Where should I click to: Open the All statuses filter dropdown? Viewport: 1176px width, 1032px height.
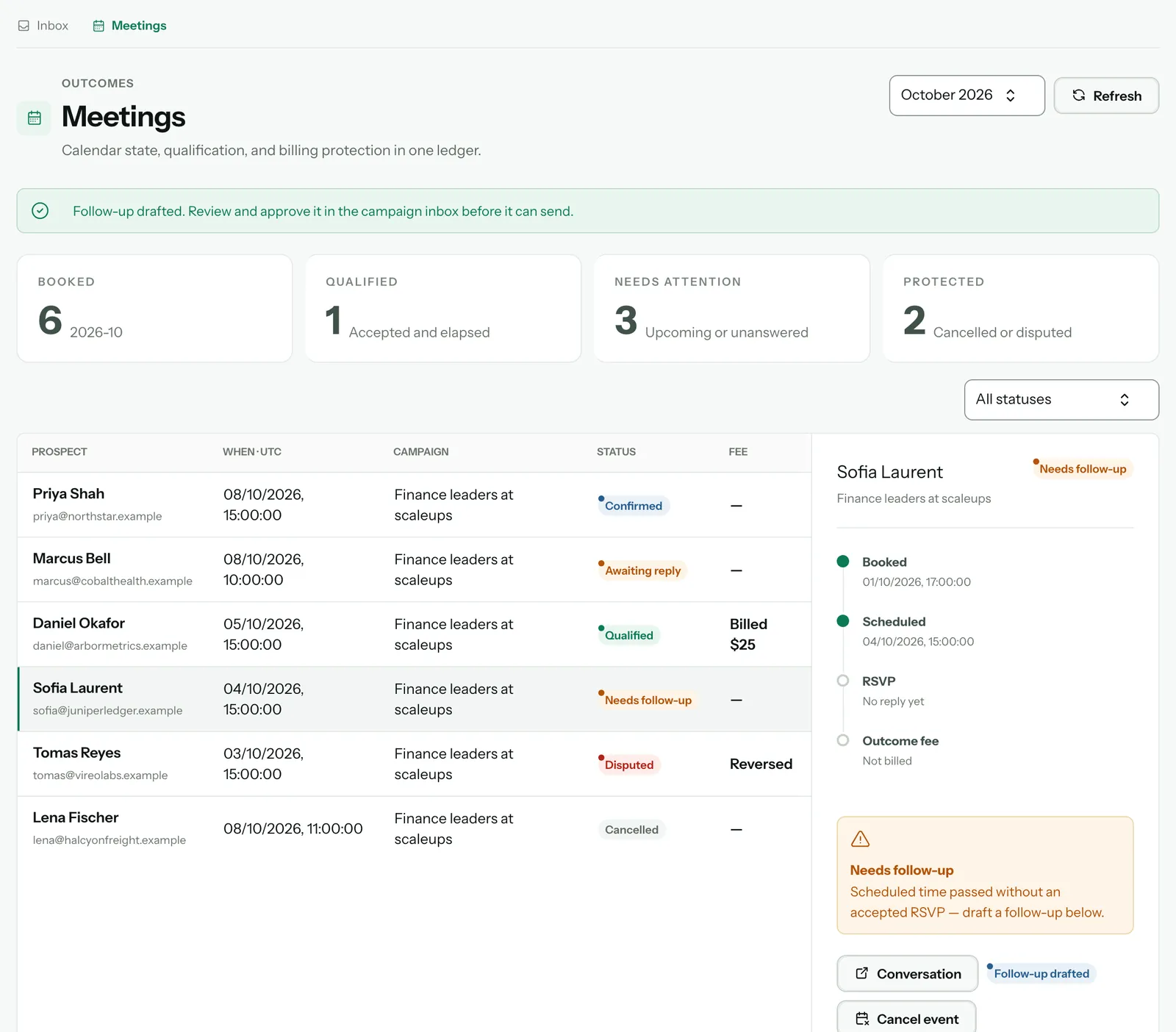point(1061,400)
